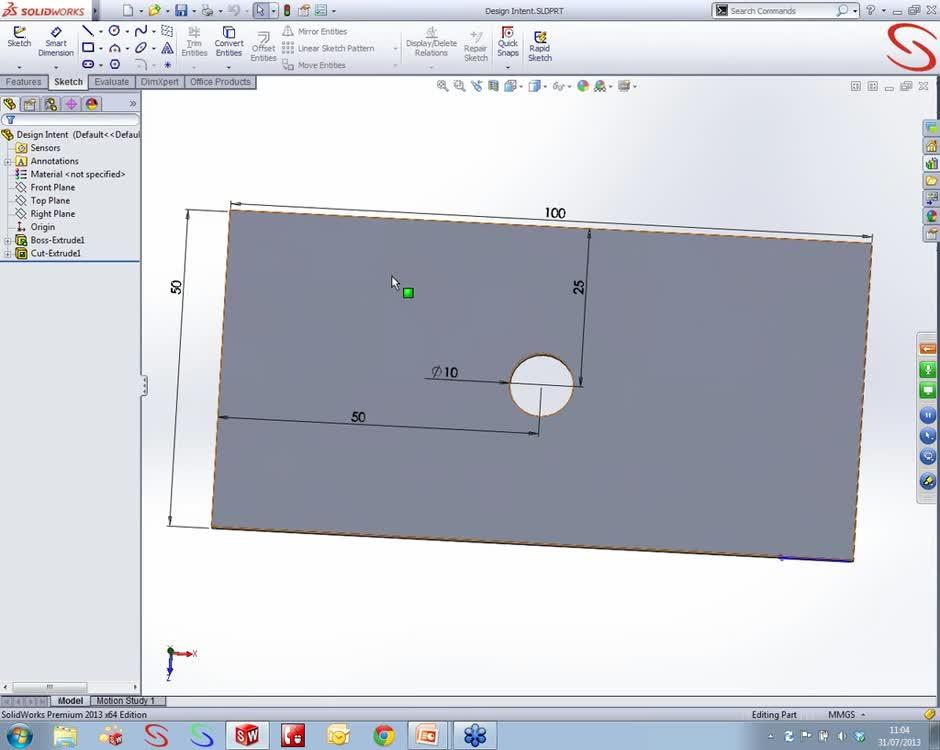This screenshot has width=940, height=750.
Task: Toggle the Rebuild traffic light icon
Action: click(x=287, y=10)
